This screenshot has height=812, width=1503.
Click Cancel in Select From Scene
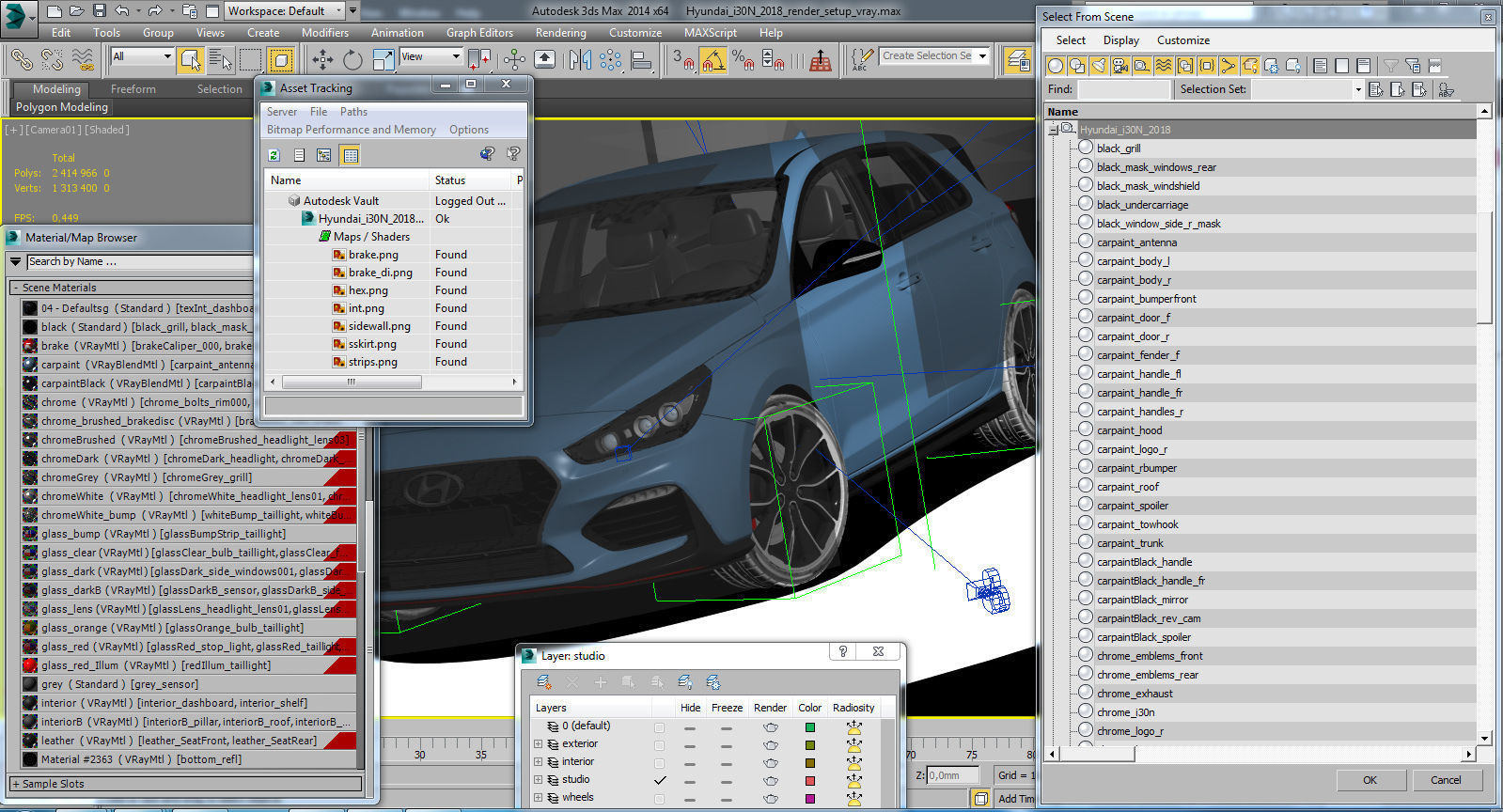click(1446, 780)
